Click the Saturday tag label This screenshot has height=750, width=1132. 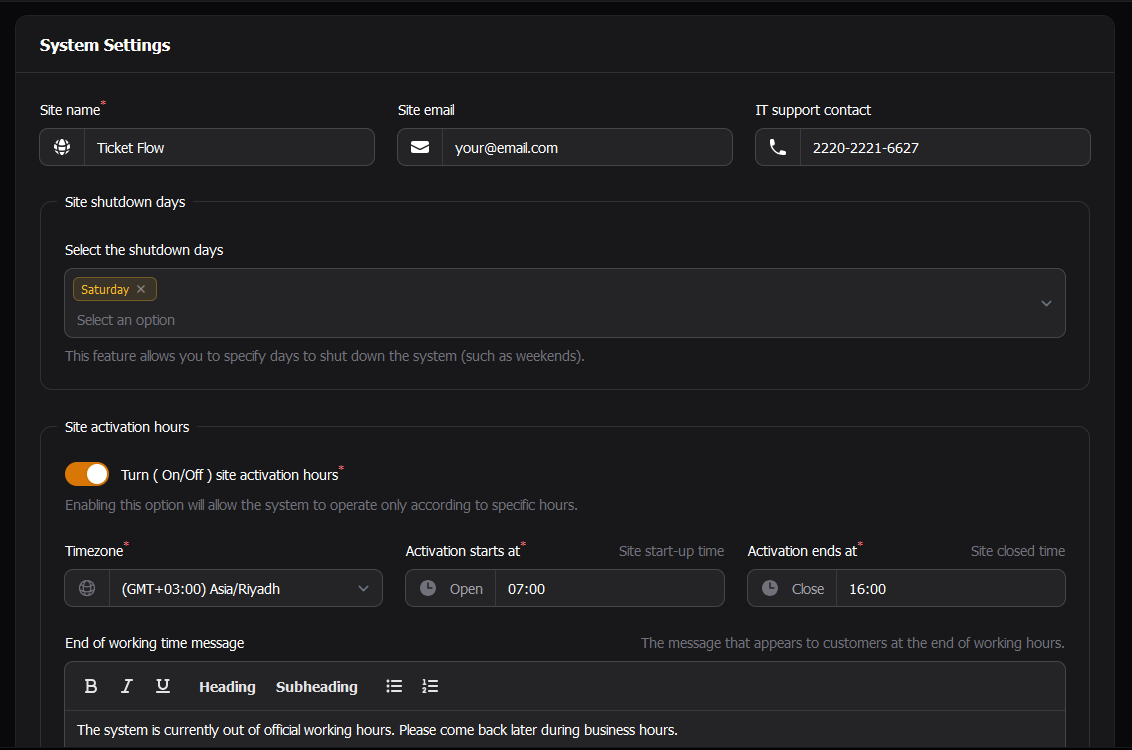point(105,289)
